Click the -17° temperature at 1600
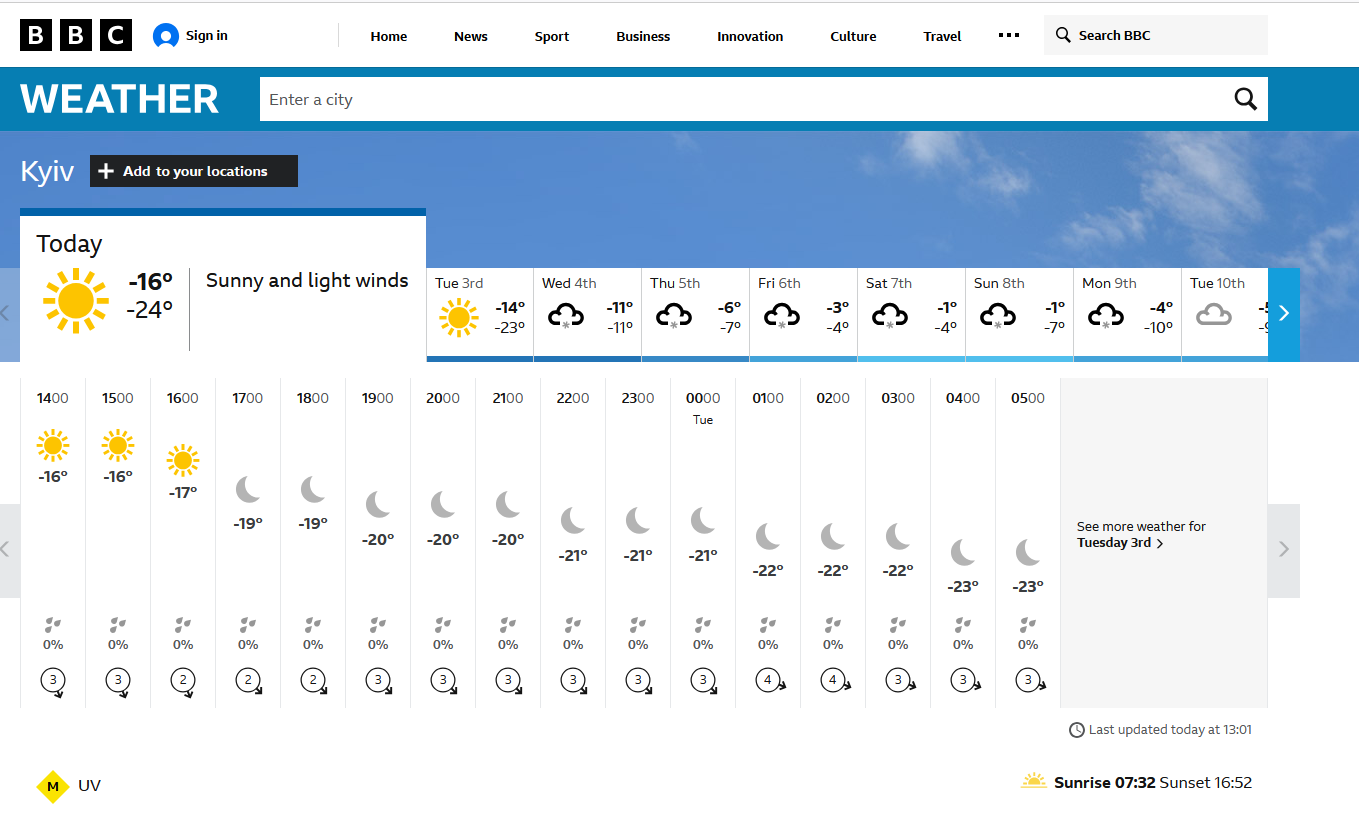The width and height of the screenshot is (1359, 821). click(183, 492)
